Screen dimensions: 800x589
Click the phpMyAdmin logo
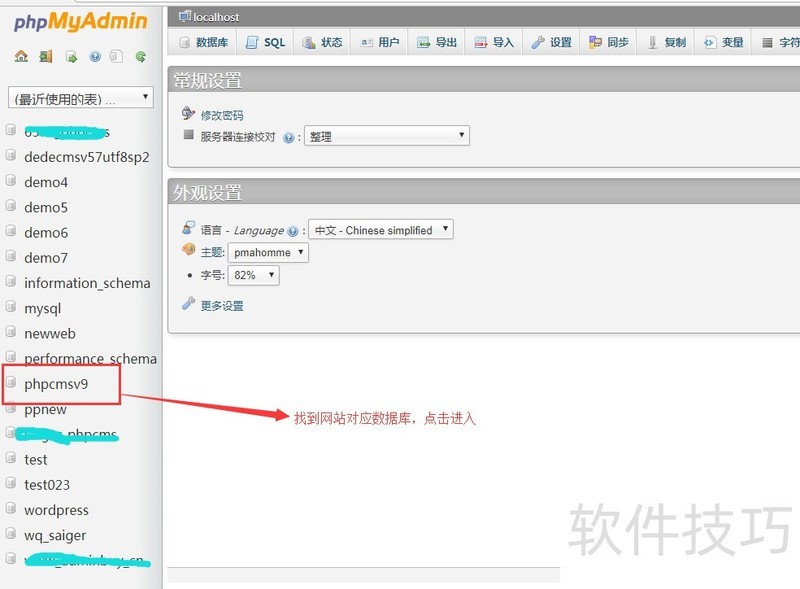pos(81,22)
